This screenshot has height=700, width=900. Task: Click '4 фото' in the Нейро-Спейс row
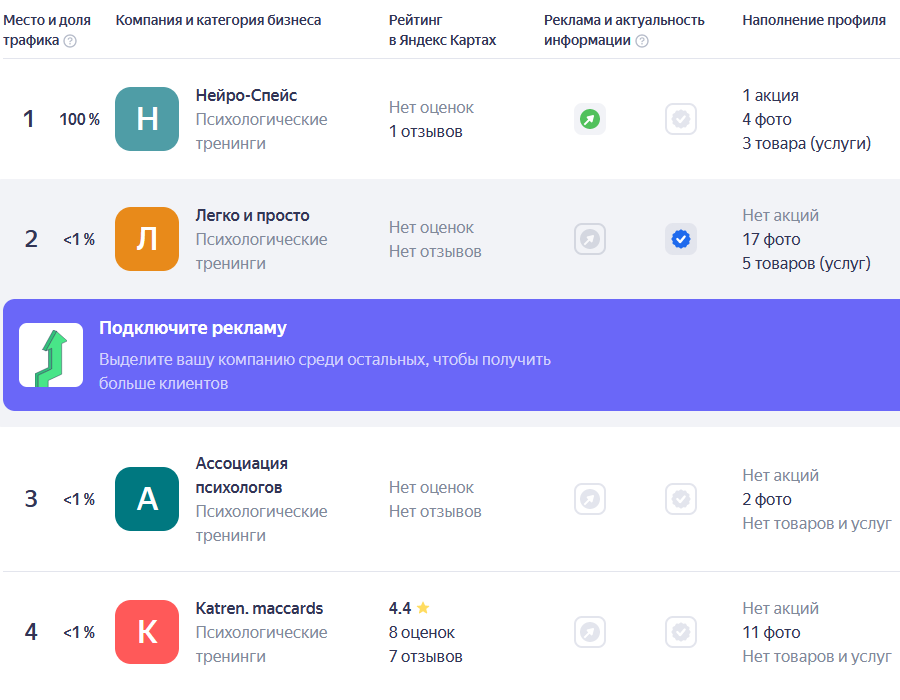coord(767,119)
